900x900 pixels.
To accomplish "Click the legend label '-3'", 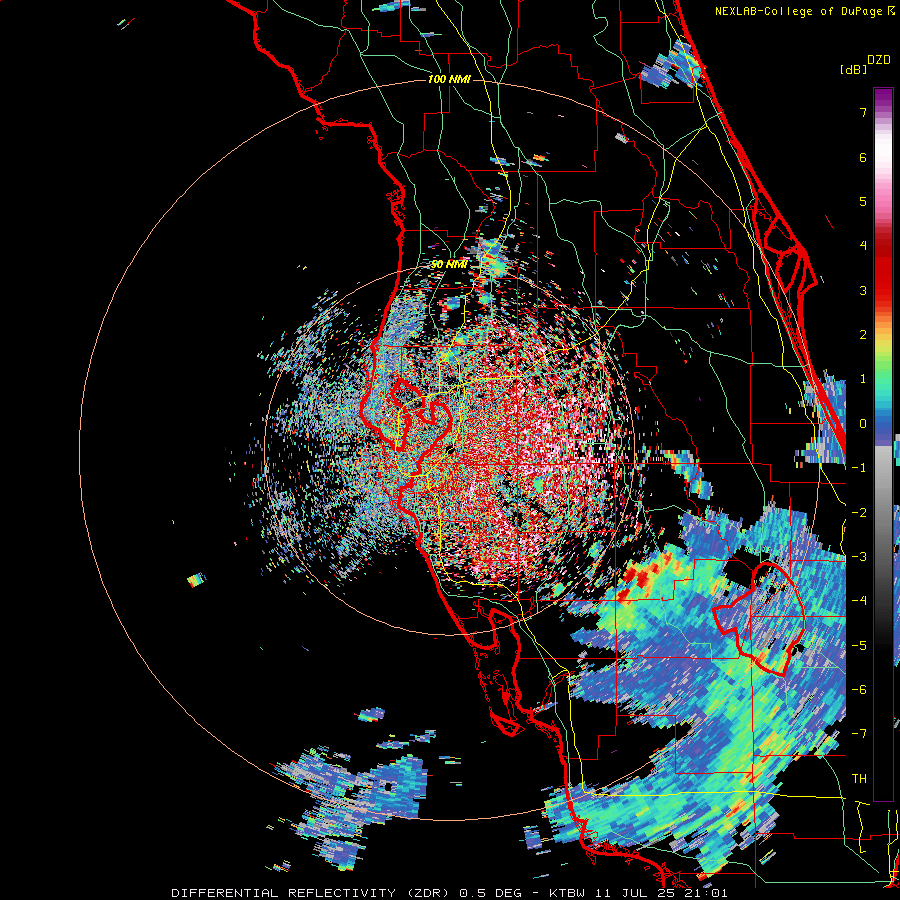I will (x=859, y=557).
